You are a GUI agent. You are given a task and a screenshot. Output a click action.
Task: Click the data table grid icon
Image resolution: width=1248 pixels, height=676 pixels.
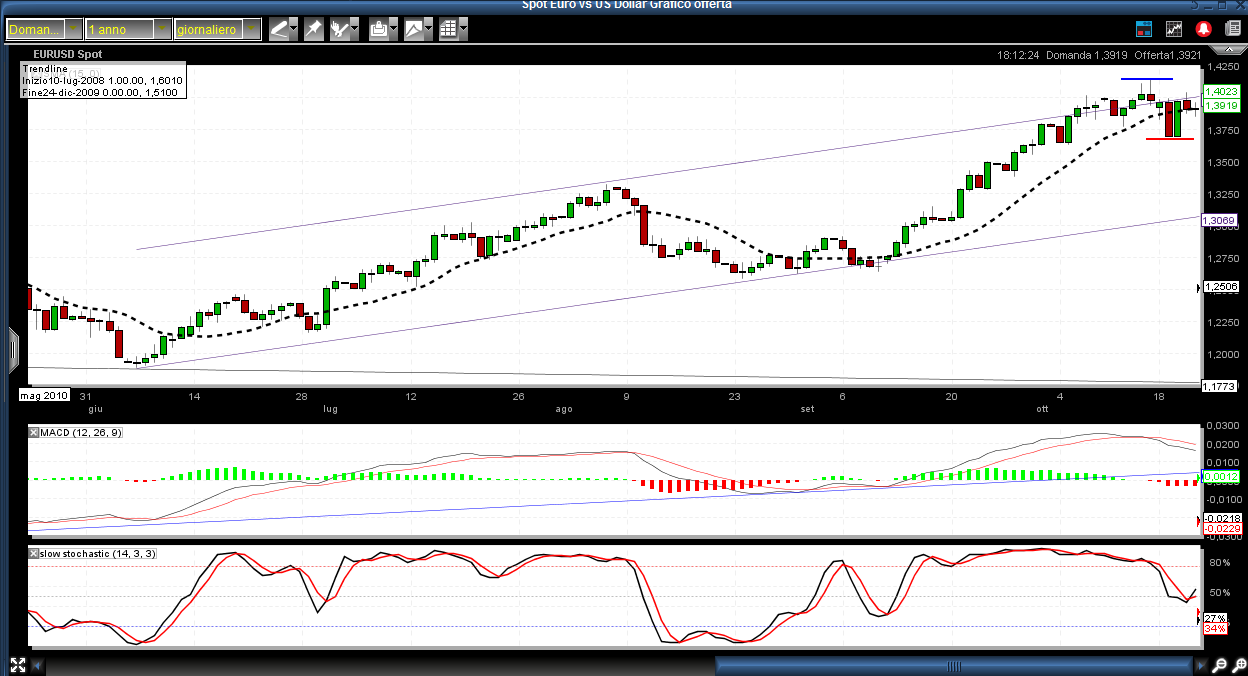pos(449,30)
